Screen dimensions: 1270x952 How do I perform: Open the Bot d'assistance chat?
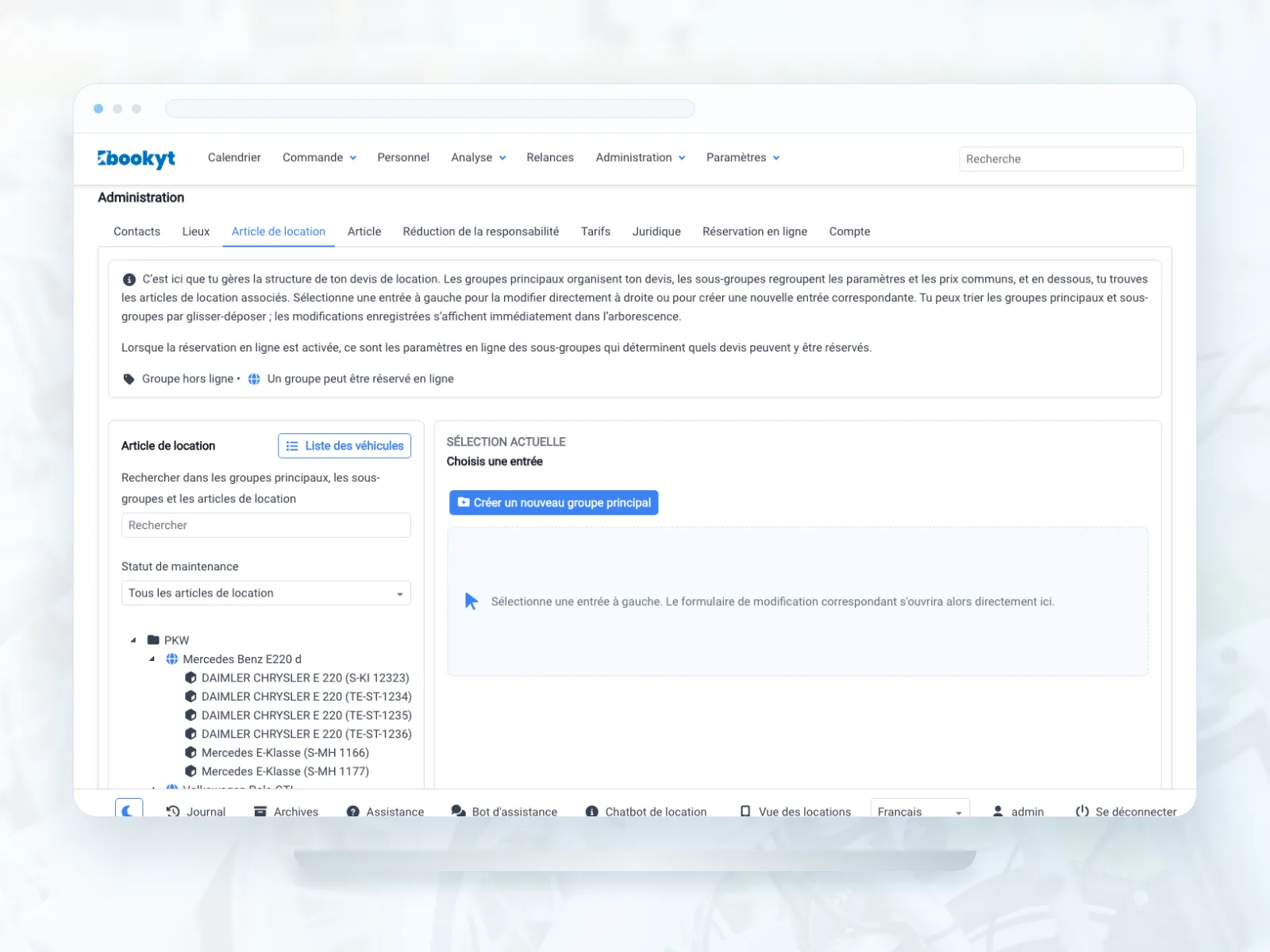coord(504,812)
